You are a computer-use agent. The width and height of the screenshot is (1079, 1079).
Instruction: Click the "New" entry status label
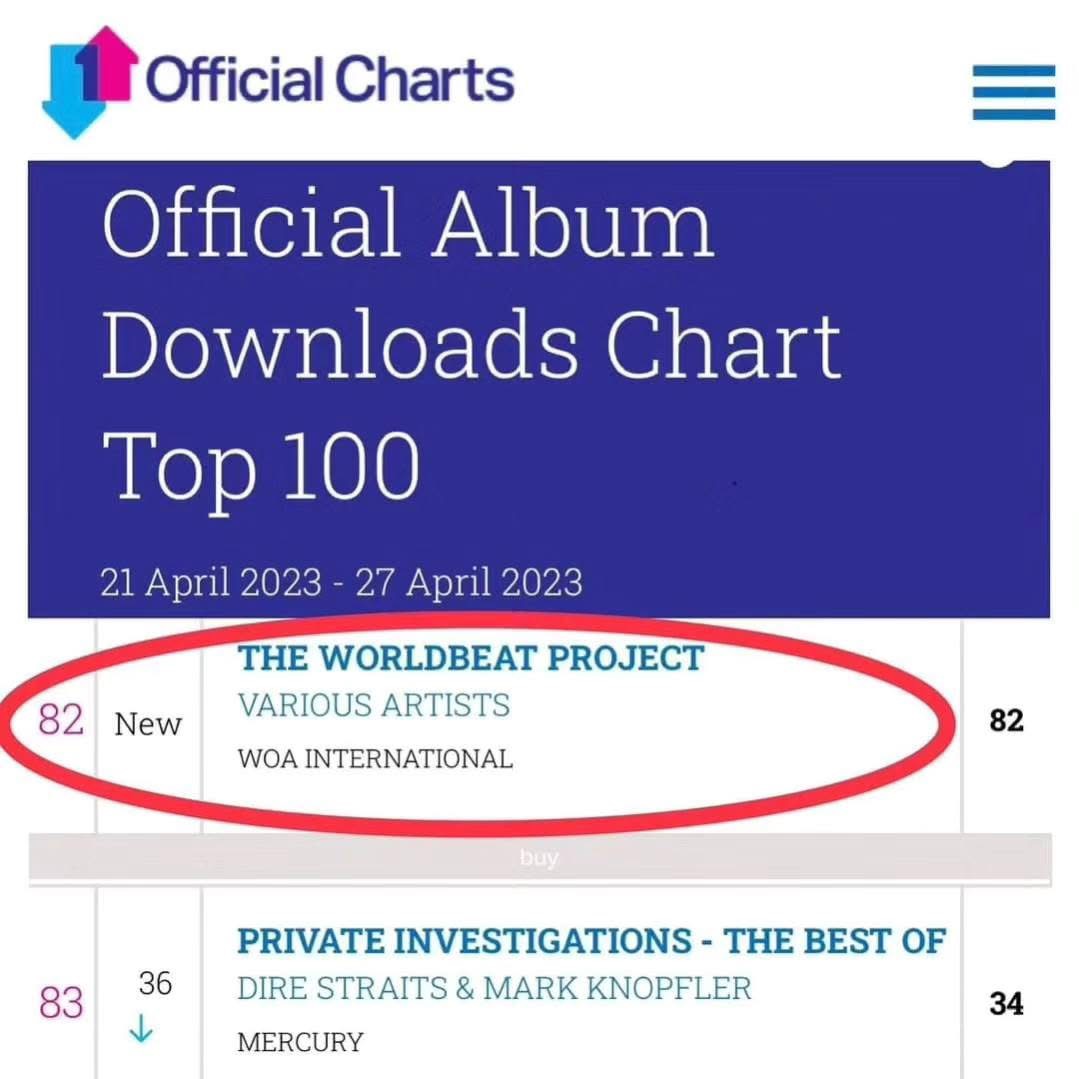(148, 724)
